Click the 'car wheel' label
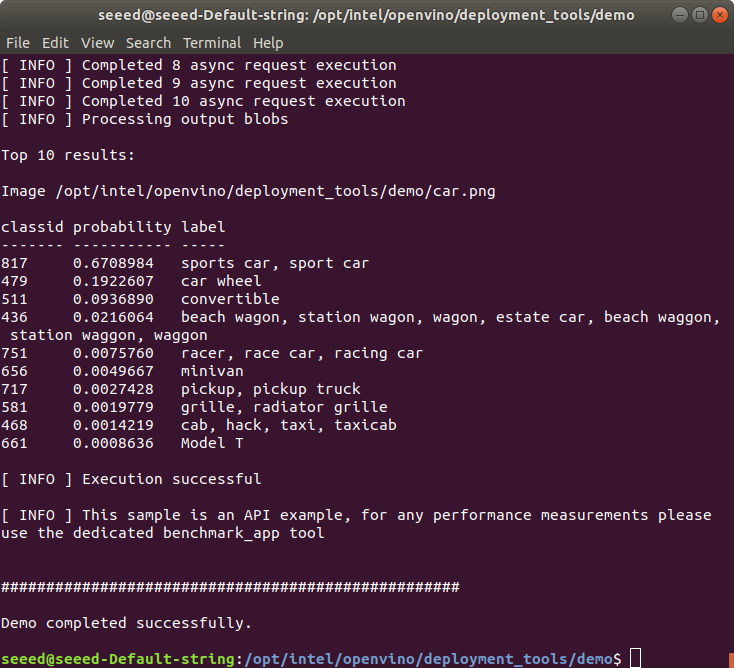The width and height of the screenshot is (734, 668). tap(221, 281)
